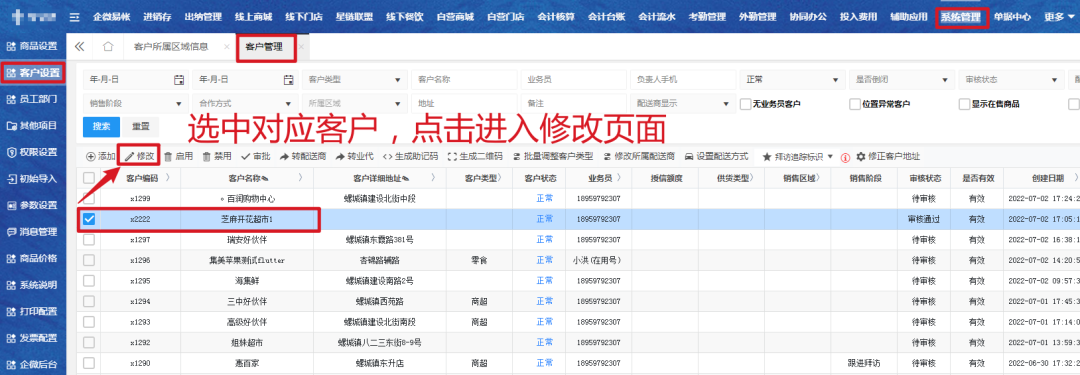Click the blue 搜索 button

tap(101, 127)
